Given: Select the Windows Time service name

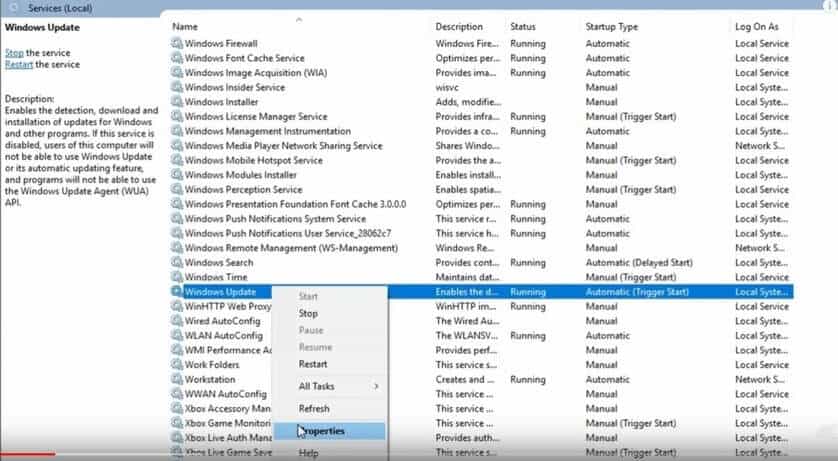Looking at the screenshot, I should tap(216, 277).
